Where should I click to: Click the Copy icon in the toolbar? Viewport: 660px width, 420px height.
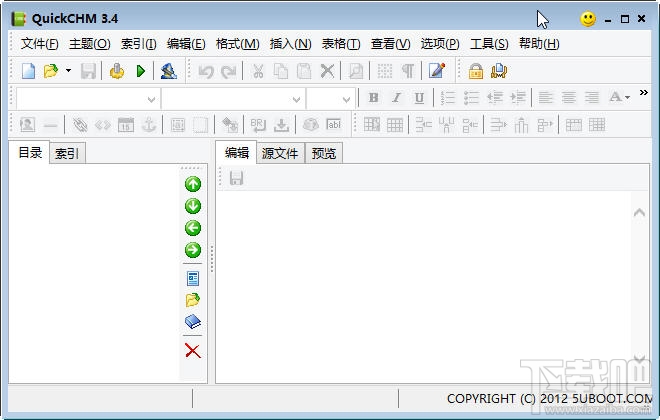coord(281,71)
